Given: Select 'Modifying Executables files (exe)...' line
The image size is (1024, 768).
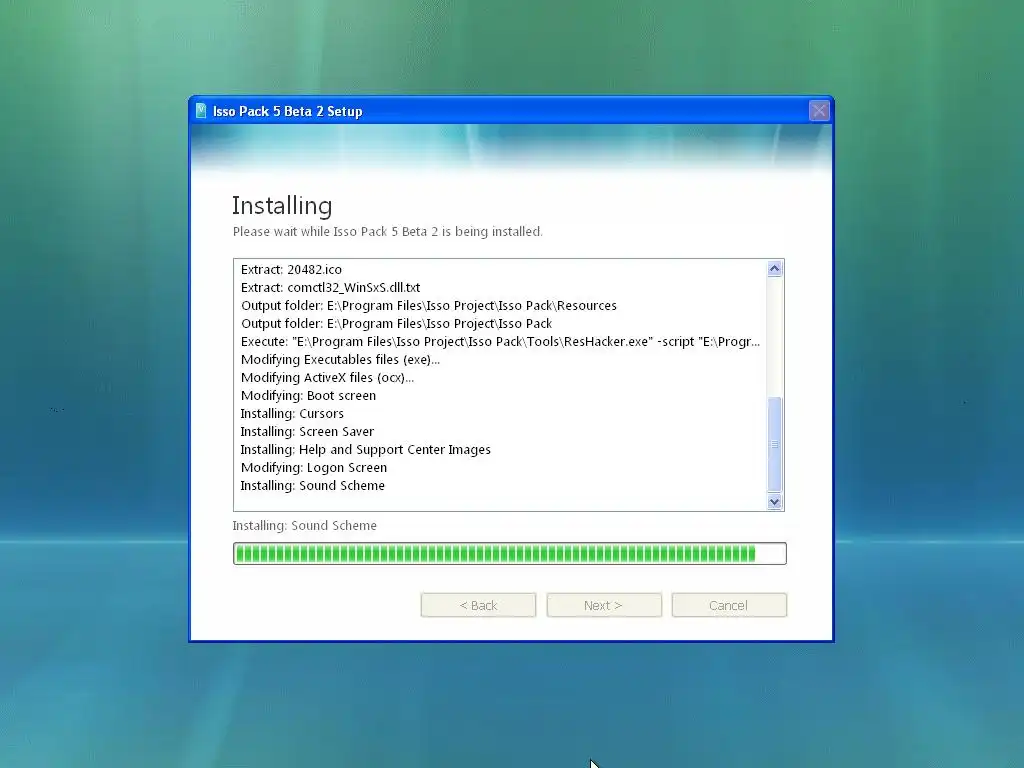Looking at the screenshot, I should tap(340, 360).
